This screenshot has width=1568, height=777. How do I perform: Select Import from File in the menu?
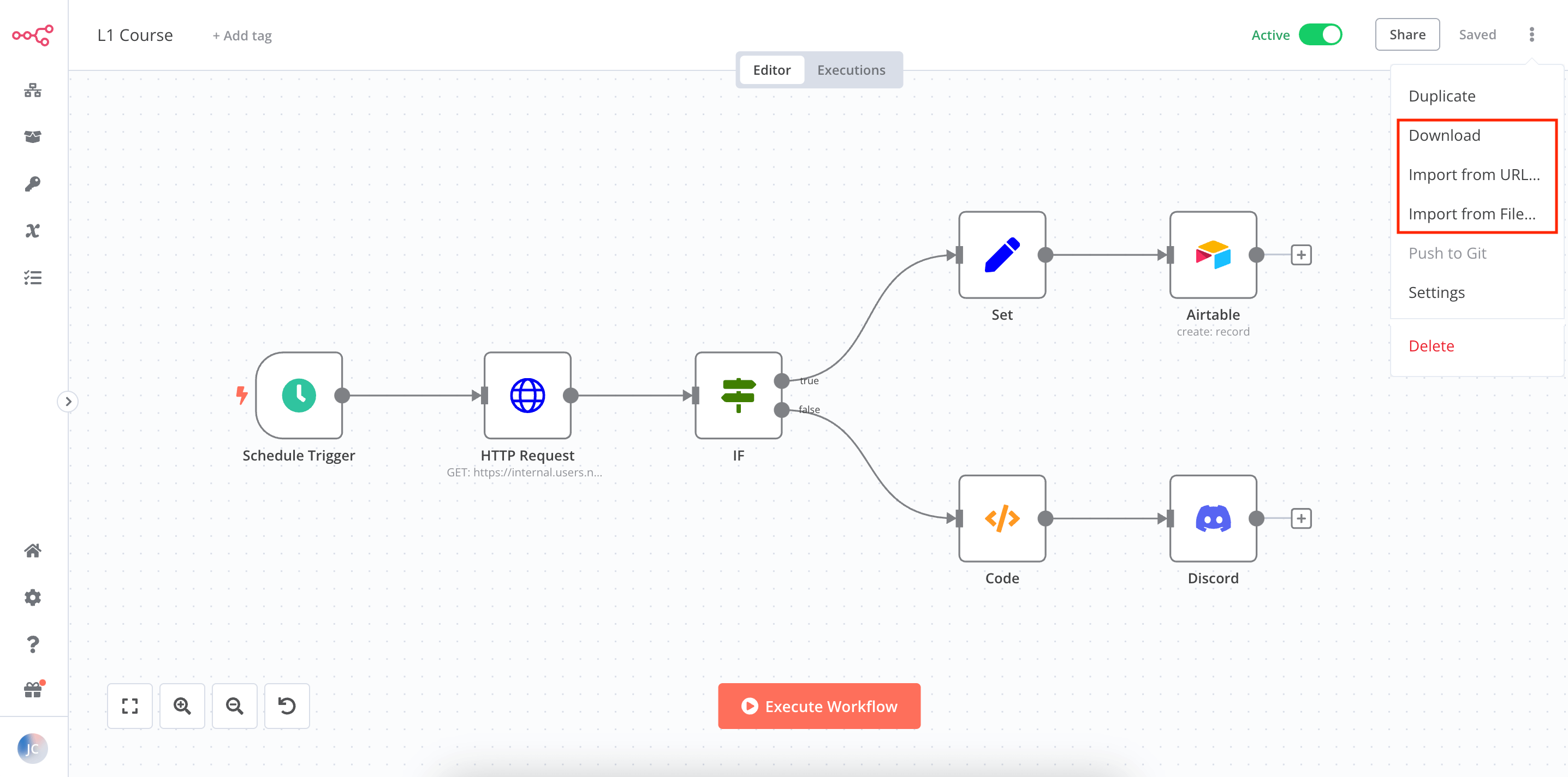coord(1471,213)
